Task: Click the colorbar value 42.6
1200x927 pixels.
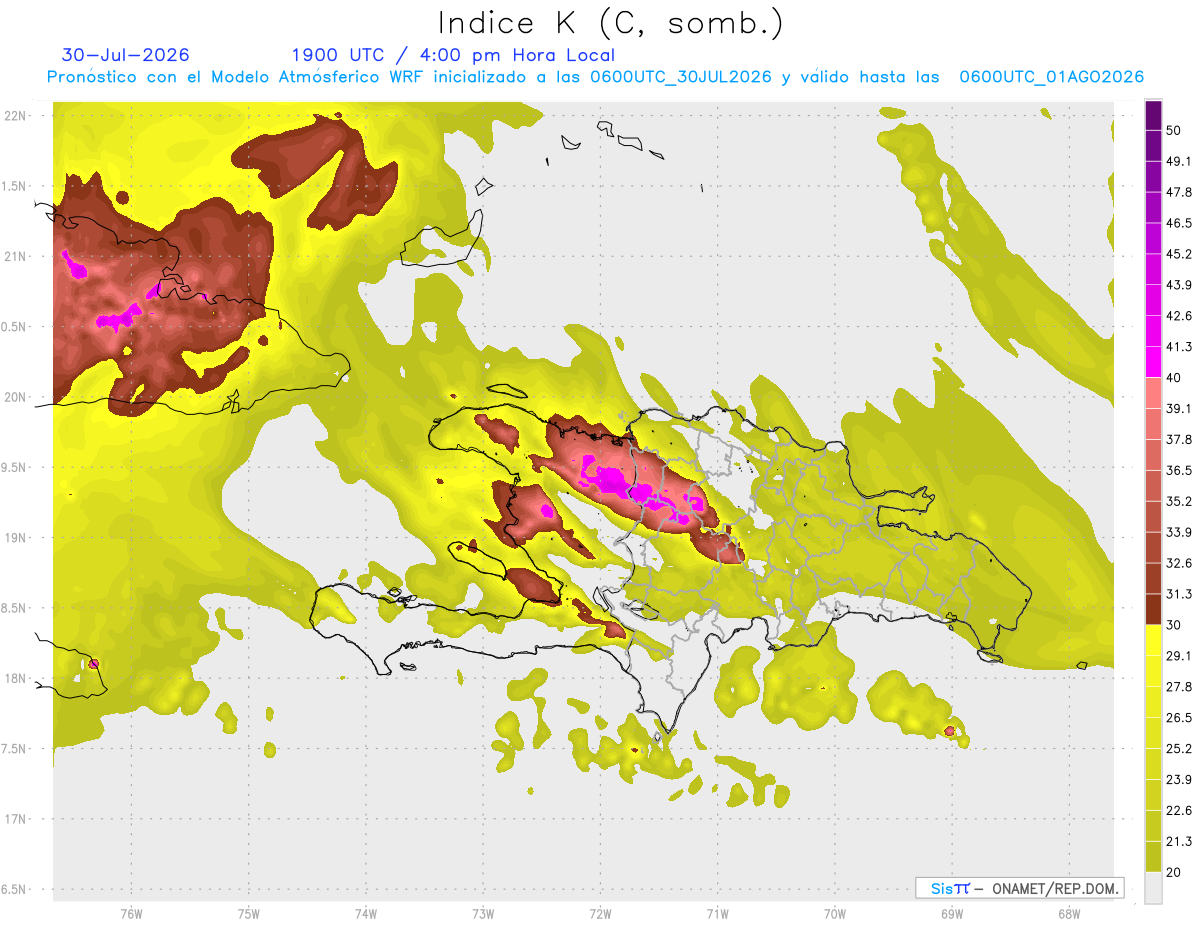Action: click(1178, 316)
